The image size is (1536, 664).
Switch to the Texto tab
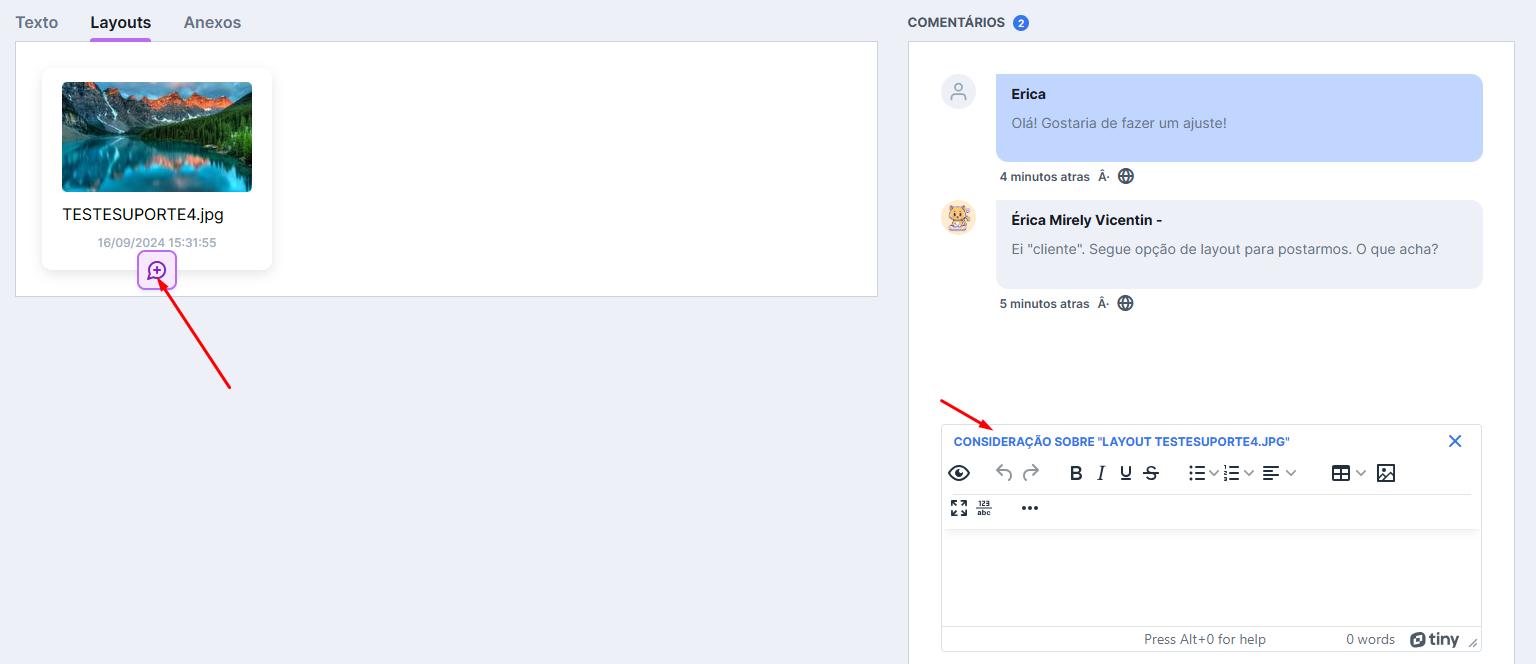(x=37, y=22)
